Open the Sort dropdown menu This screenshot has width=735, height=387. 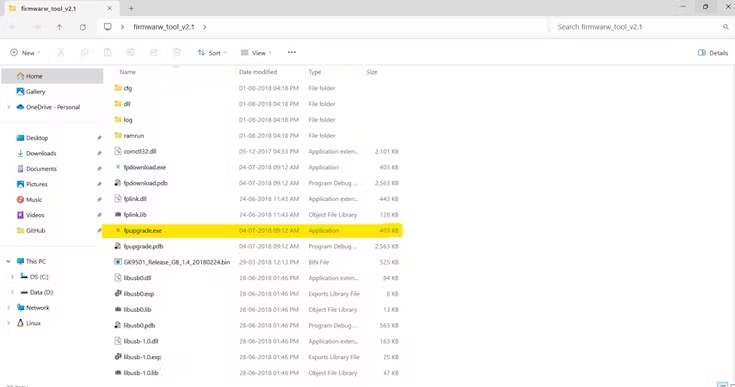[212, 52]
